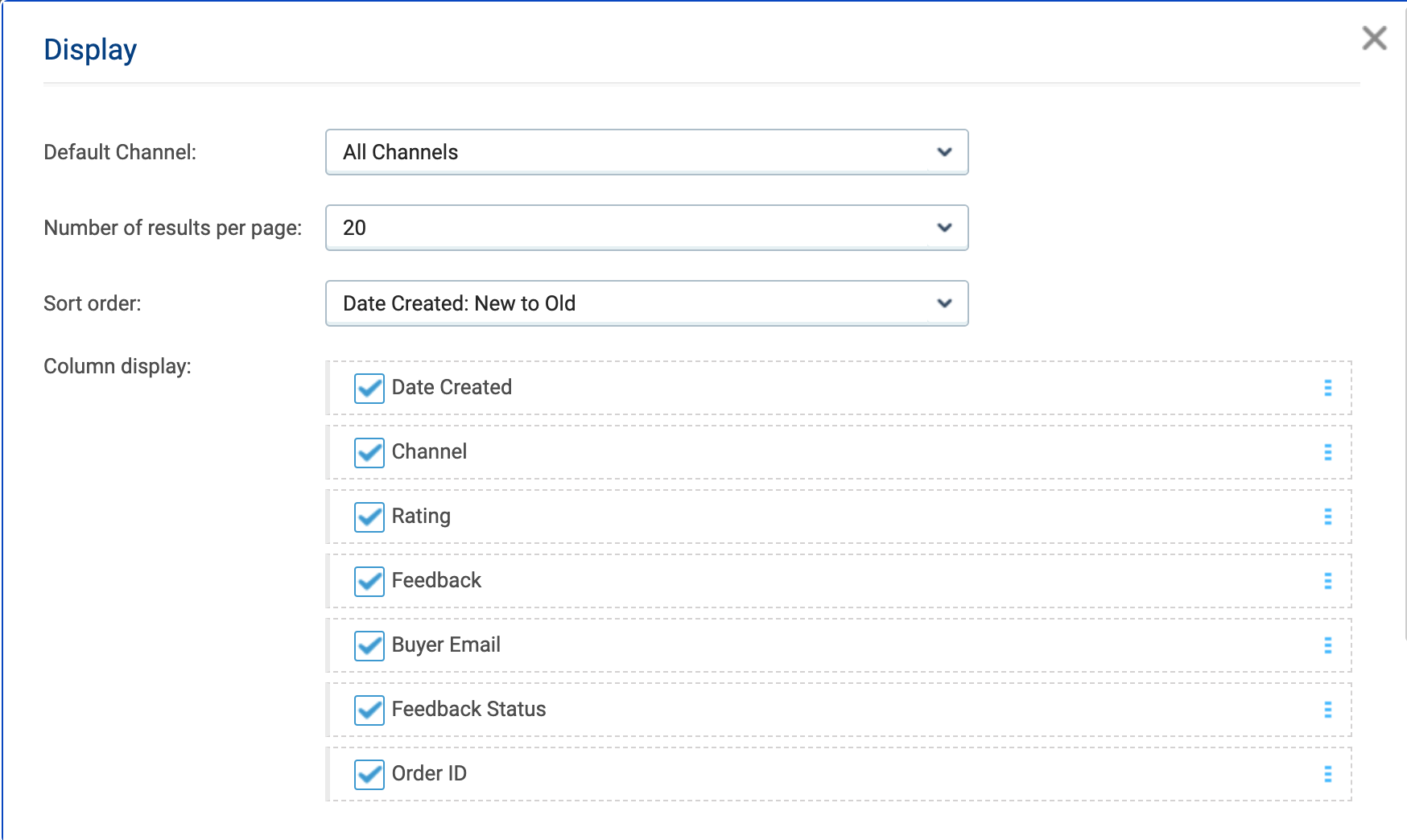1407x840 pixels.
Task: Disable the Buyer Email column checkbox
Action: coord(369,646)
